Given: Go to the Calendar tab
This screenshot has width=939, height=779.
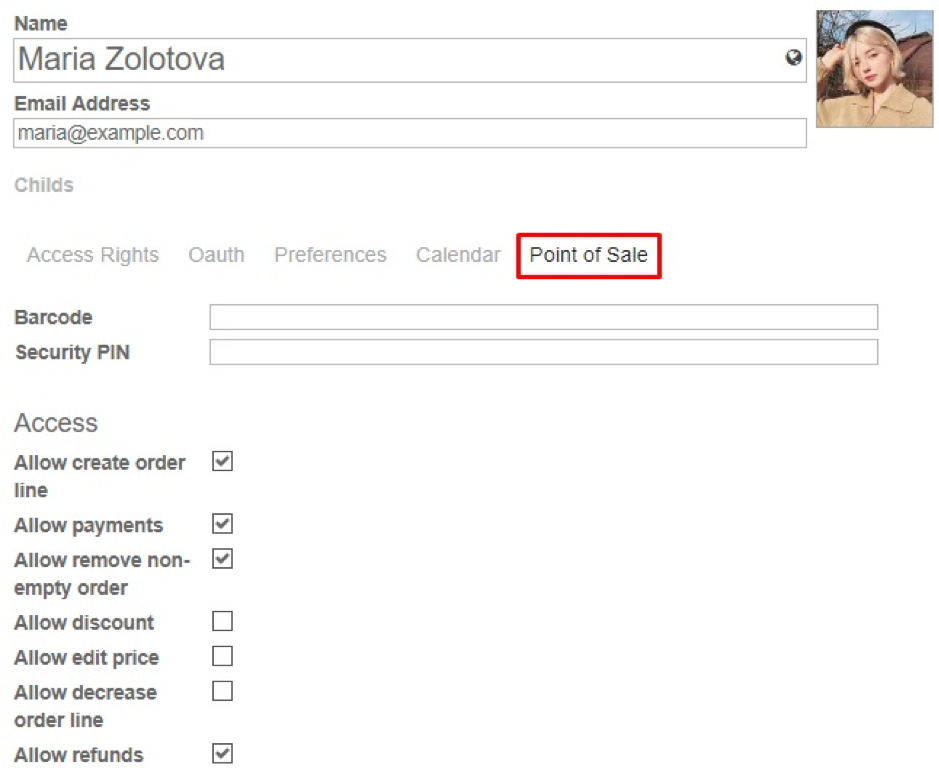Looking at the screenshot, I should point(458,255).
